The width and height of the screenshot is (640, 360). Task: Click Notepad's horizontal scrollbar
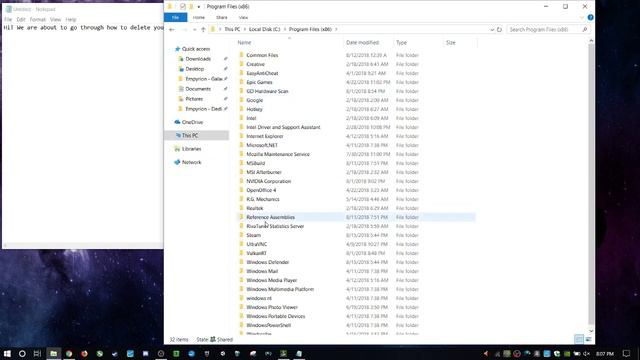click(83, 245)
